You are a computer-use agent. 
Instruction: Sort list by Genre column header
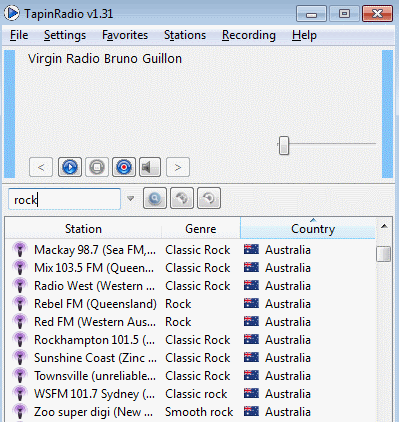[201, 228]
